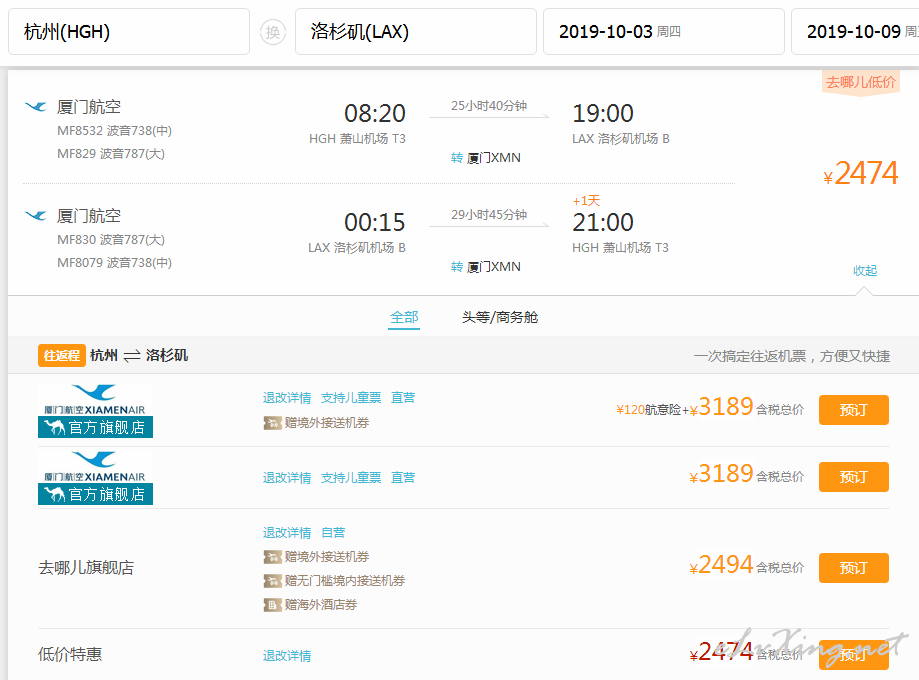The height and width of the screenshot is (680, 919).
Task: Click the ¥2474 total price at top right
Action: click(x=860, y=174)
